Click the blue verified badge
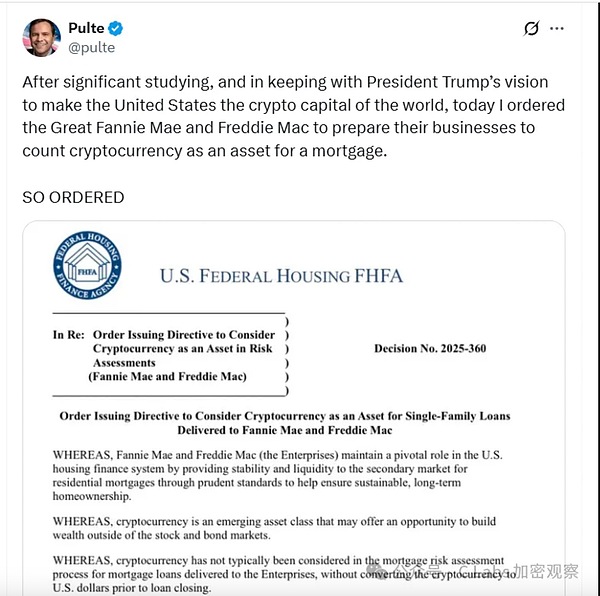The height and width of the screenshot is (596, 600). tap(116, 28)
